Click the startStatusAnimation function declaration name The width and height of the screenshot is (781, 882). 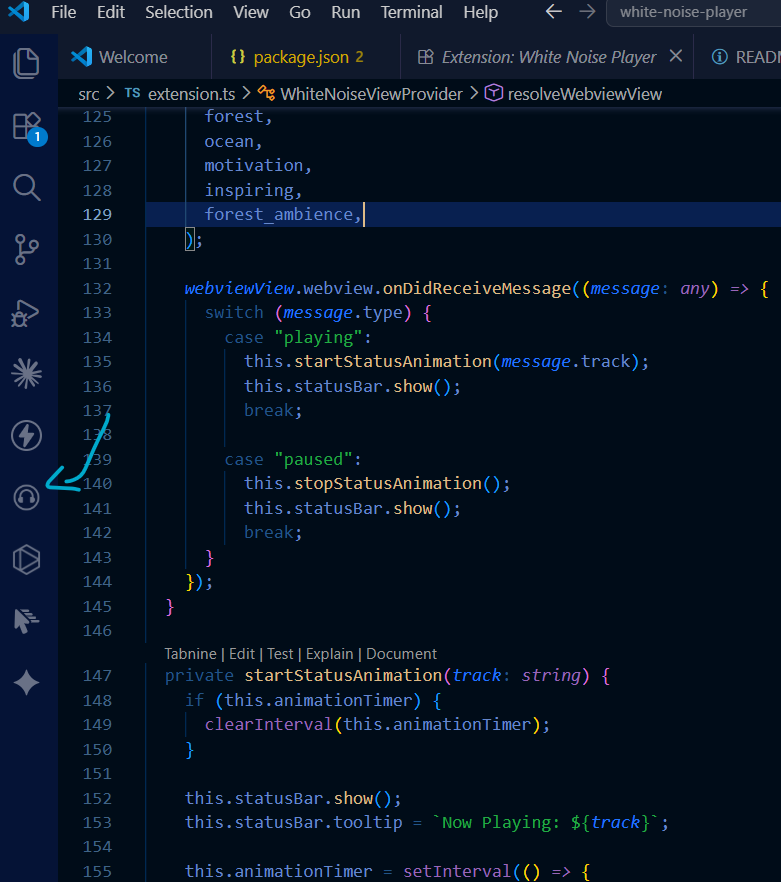343,675
